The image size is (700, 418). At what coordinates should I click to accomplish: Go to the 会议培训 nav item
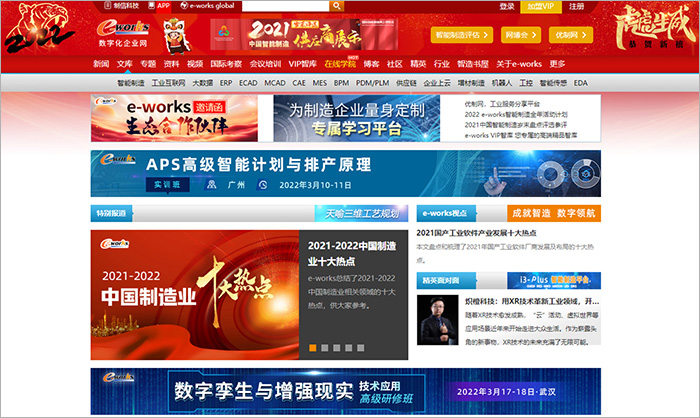(265, 64)
